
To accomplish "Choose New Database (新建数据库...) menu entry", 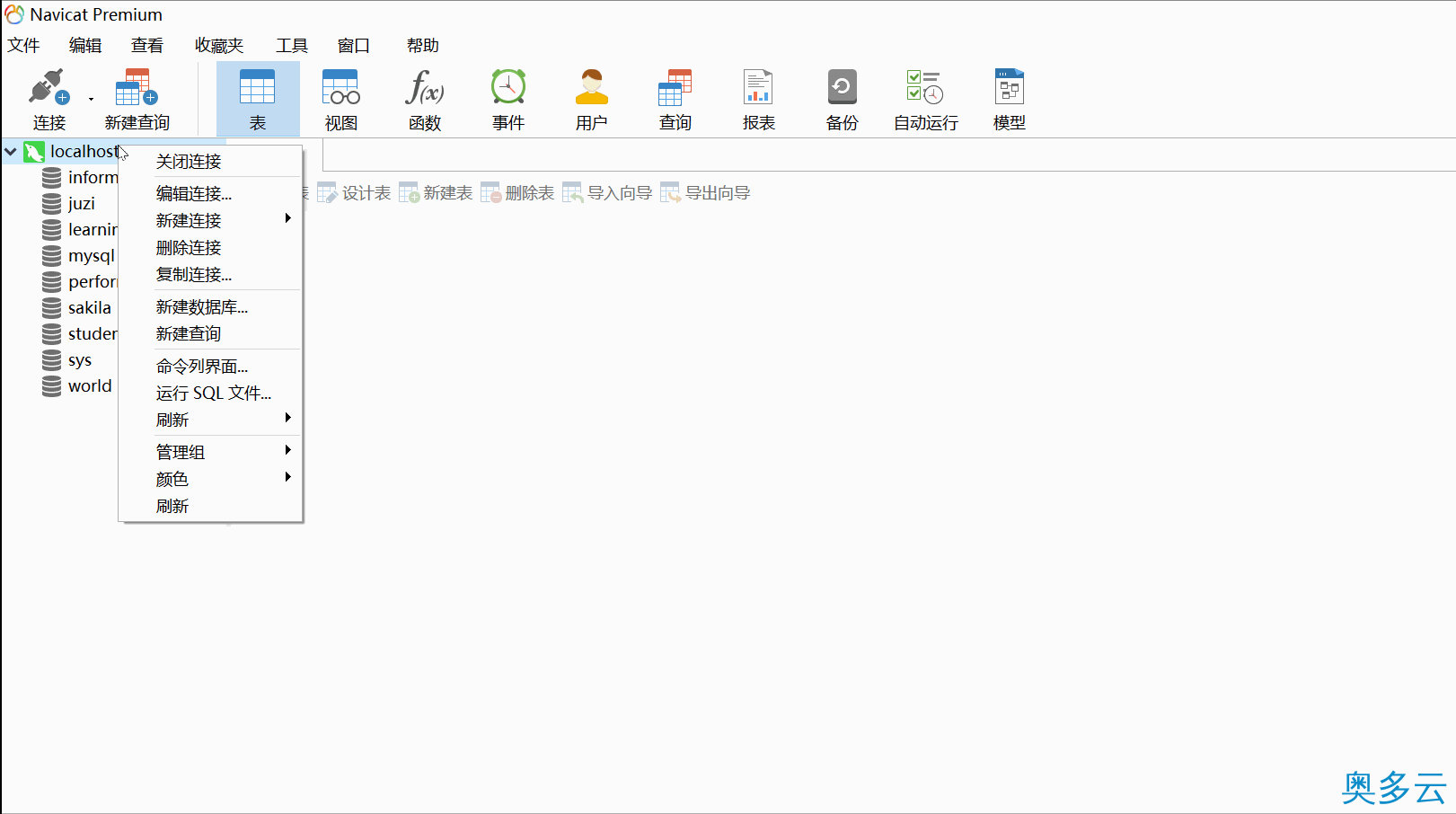I will tap(210, 307).
